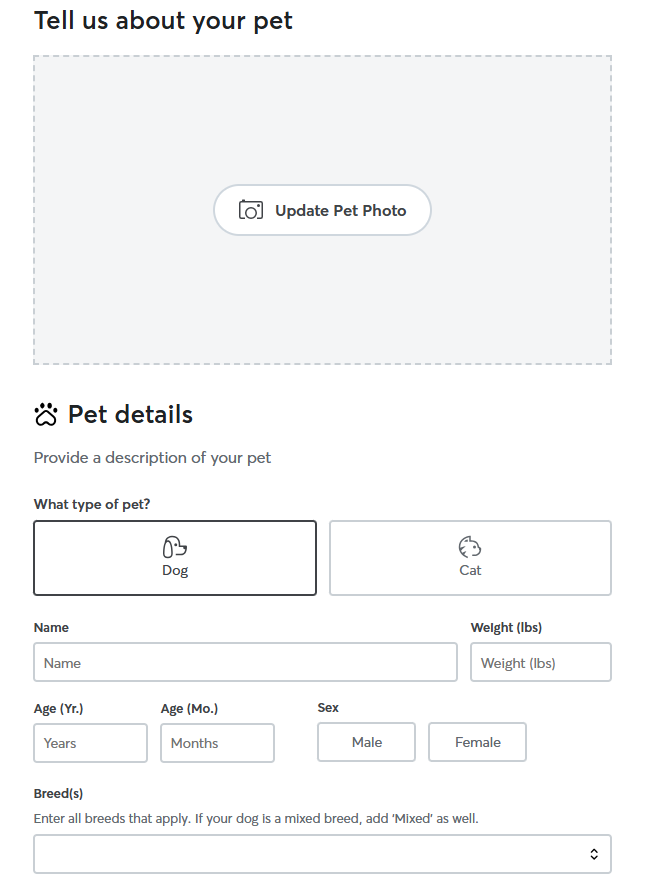Click the Pet details section heading
Viewport: 662px width, 883px height.
pos(130,415)
